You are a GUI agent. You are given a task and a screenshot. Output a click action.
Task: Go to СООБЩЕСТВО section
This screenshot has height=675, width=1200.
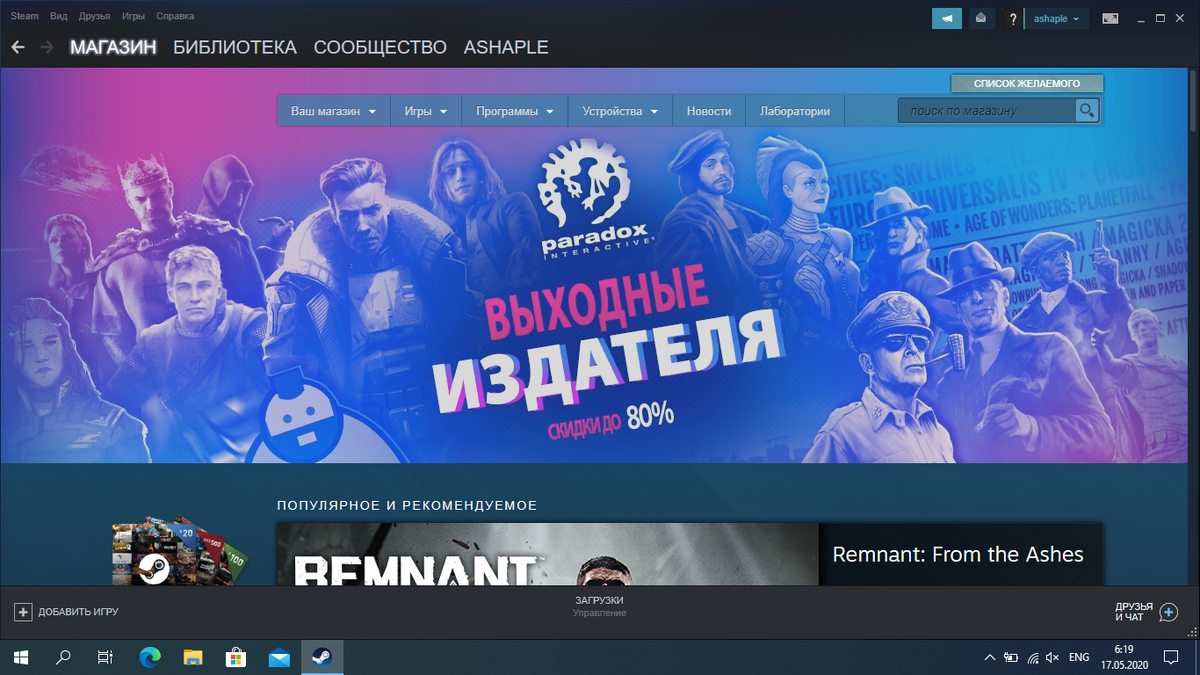point(380,47)
